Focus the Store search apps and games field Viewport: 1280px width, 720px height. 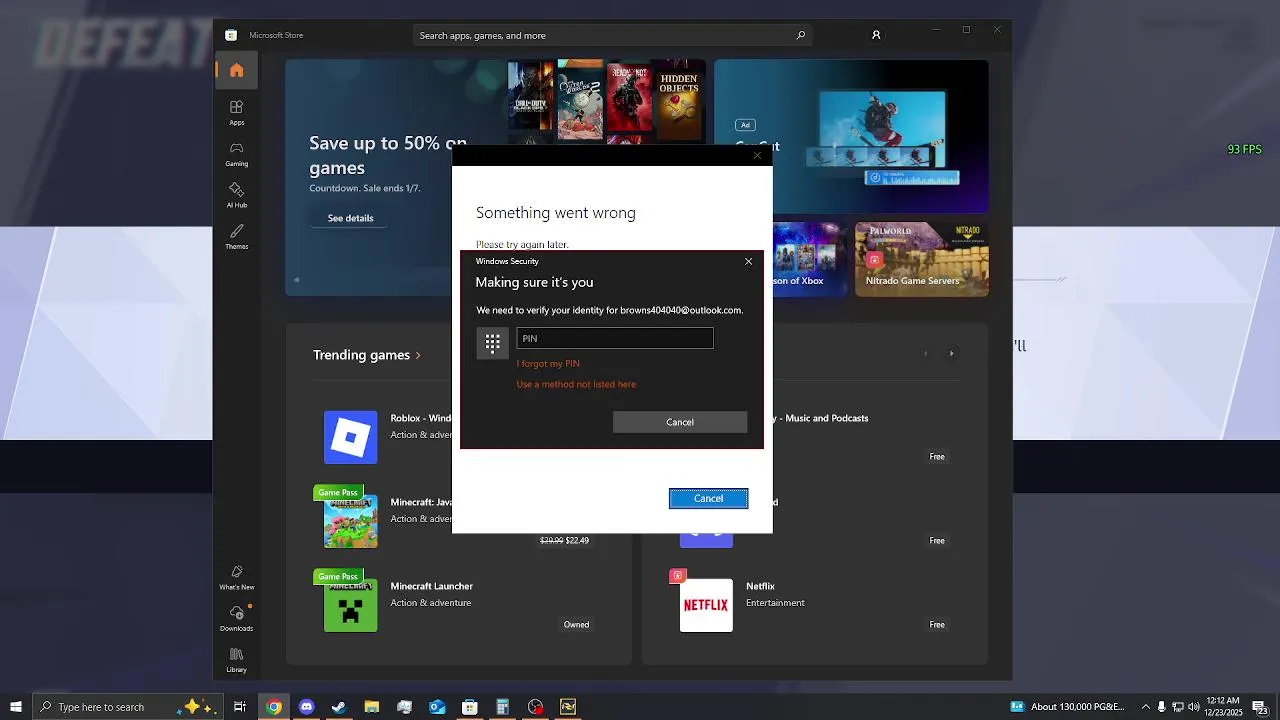click(x=612, y=35)
